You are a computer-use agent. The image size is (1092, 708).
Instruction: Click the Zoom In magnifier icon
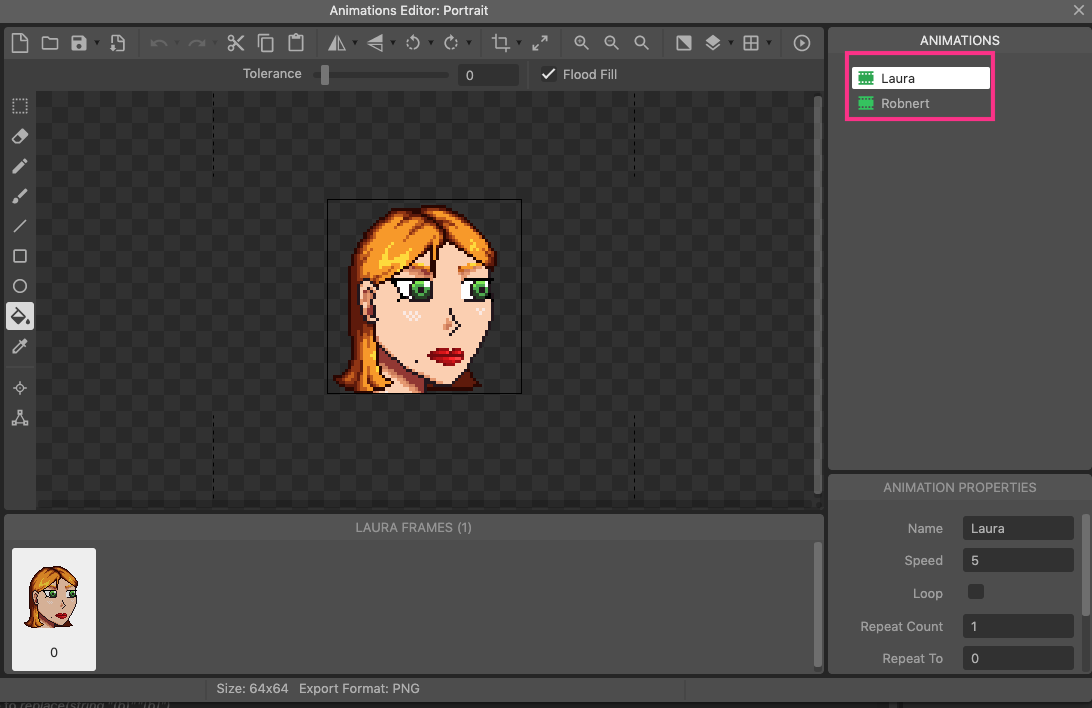coord(581,43)
